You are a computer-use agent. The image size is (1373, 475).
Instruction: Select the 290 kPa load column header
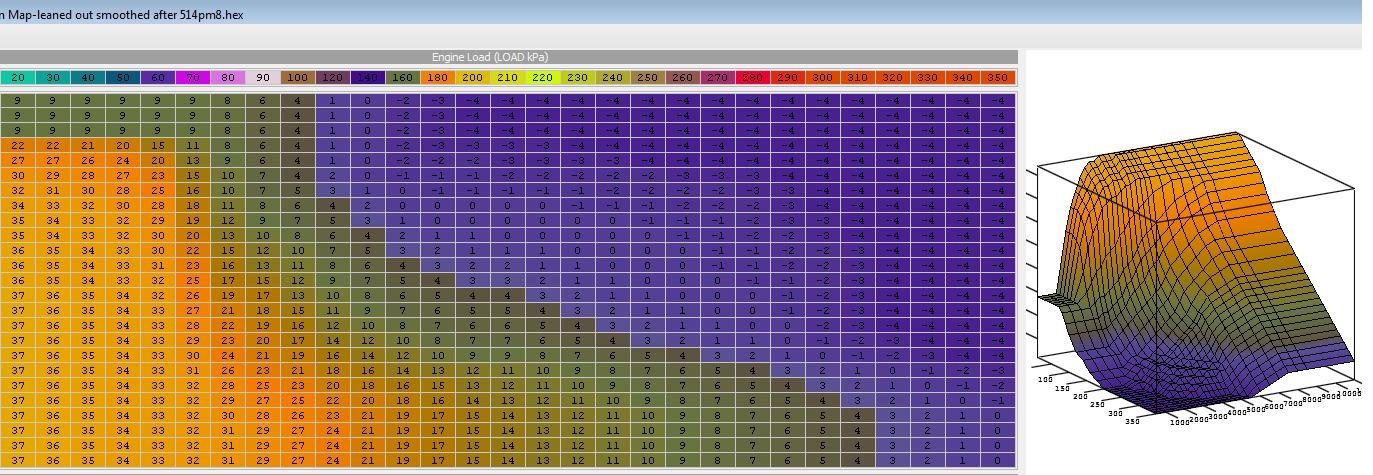click(x=787, y=77)
